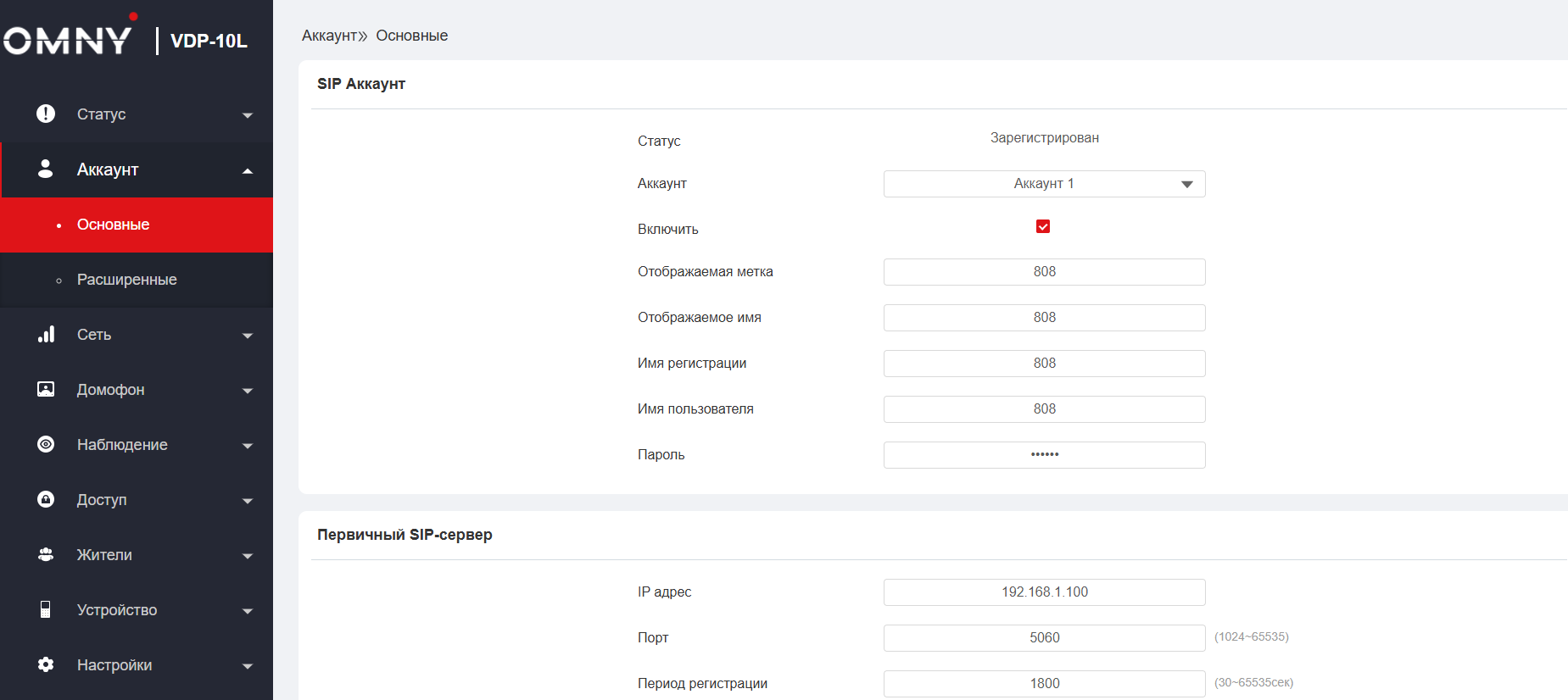Click the Device (Устройство) phone icon
Image resolution: width=1568 pixels, height=700 pixels.
click(46, 609)
